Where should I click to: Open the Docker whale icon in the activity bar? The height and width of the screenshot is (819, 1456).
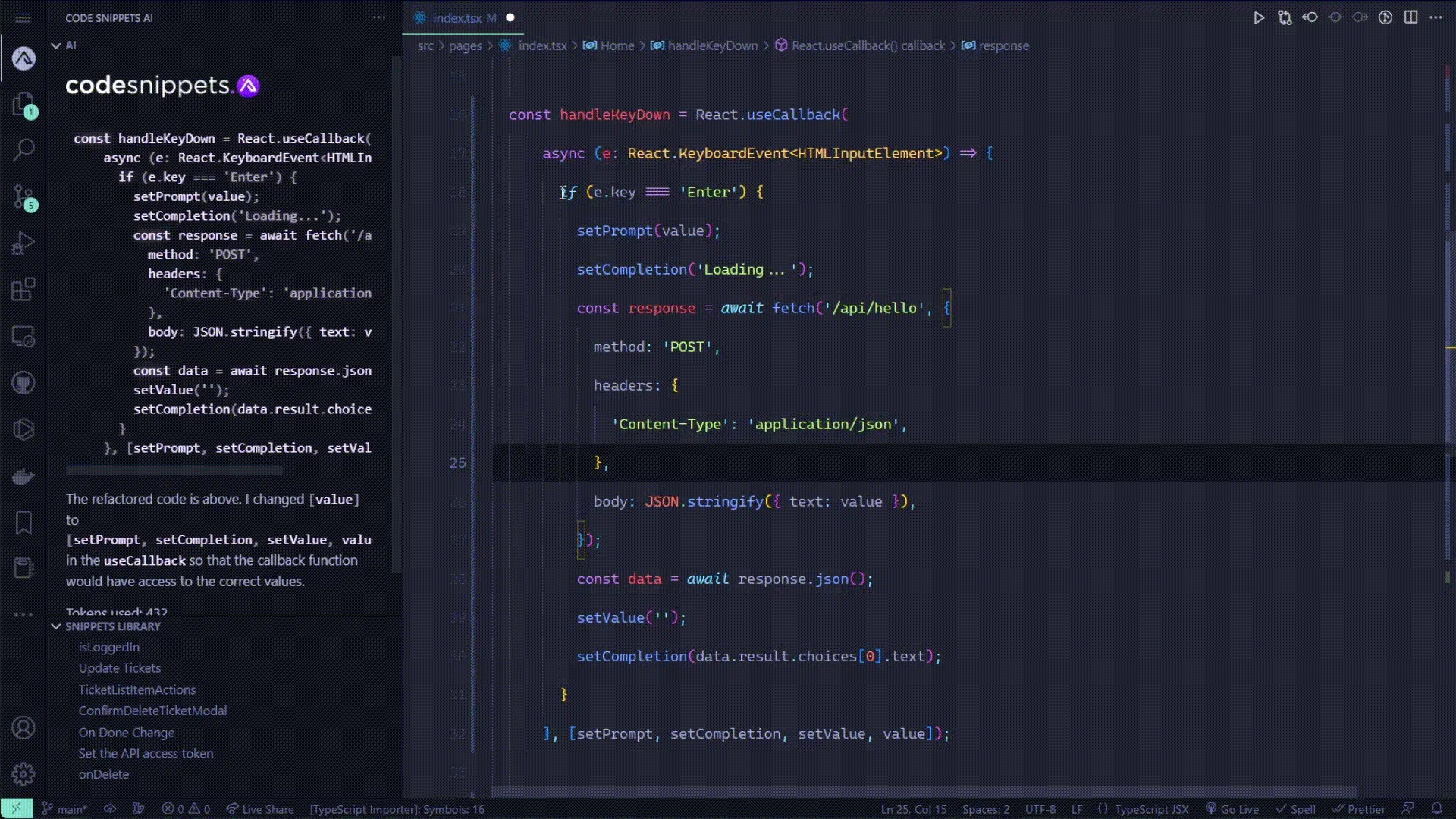pos(24,475)
